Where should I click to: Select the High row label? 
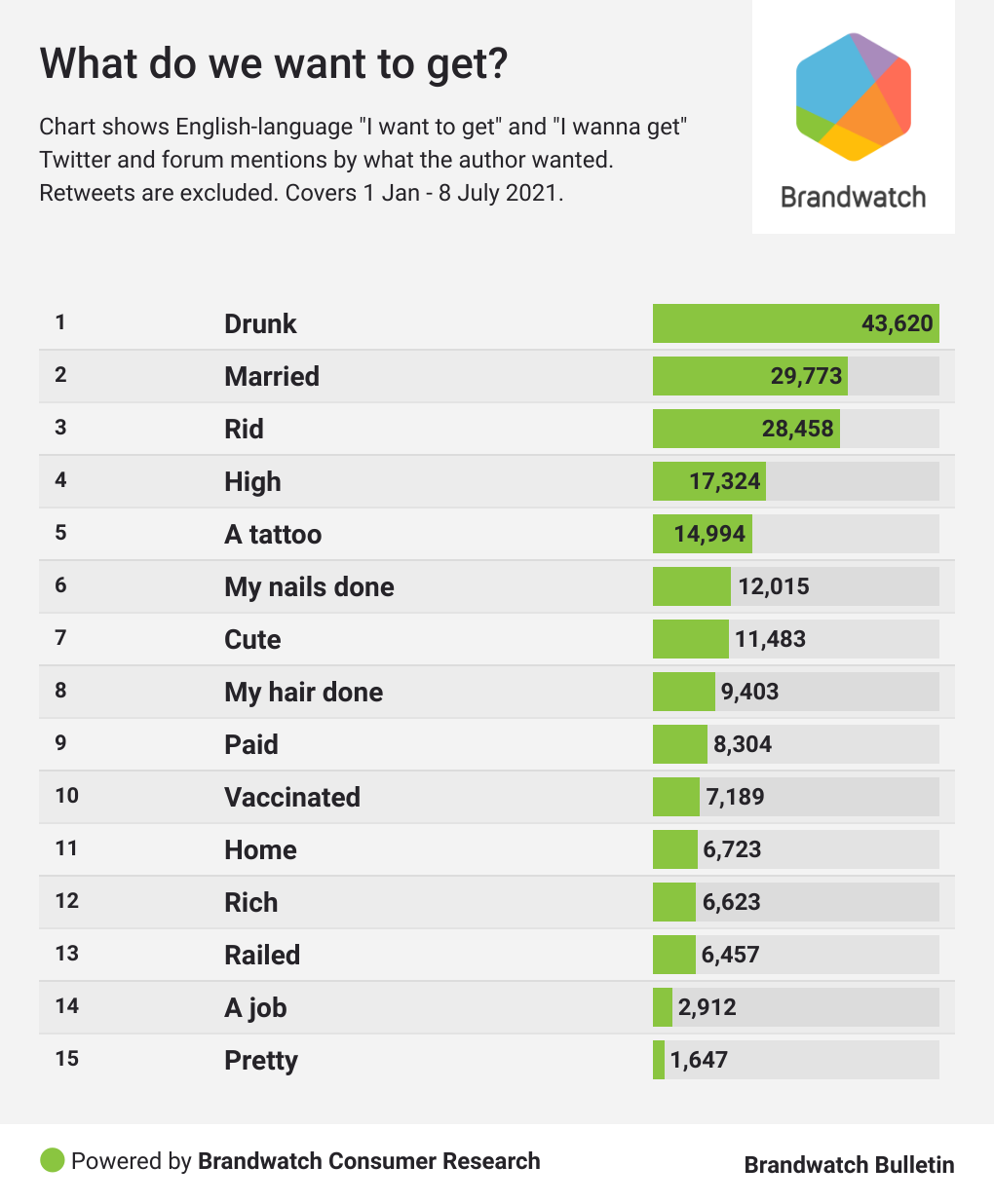tap(252, 481)
